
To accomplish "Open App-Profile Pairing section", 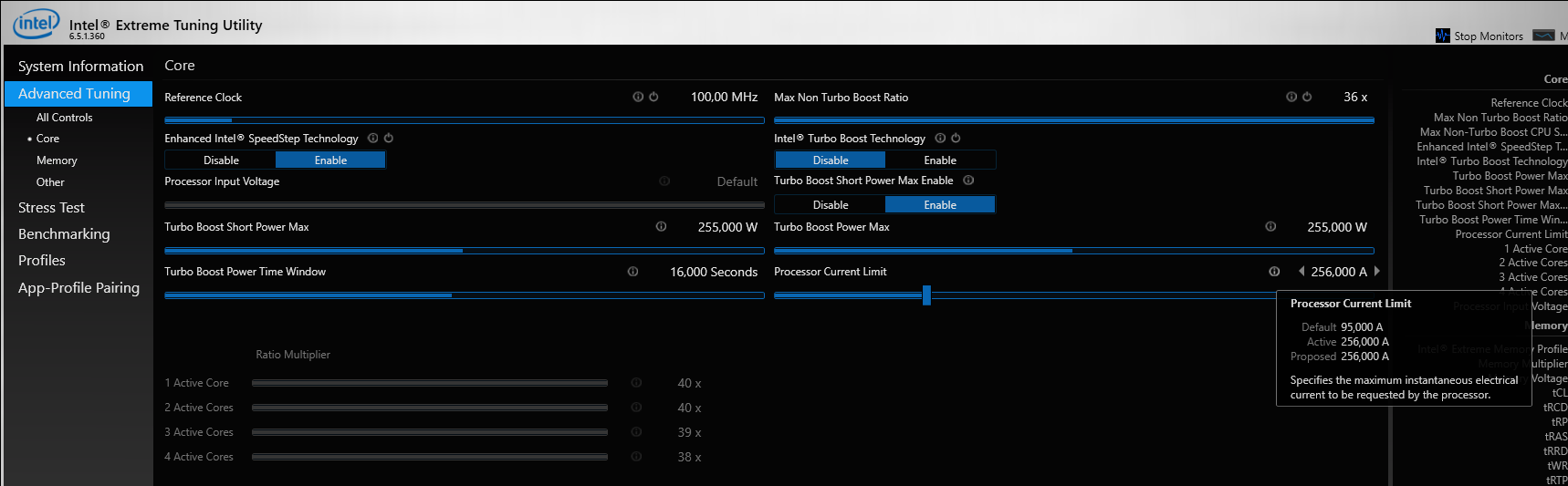I will pos(78,288).
